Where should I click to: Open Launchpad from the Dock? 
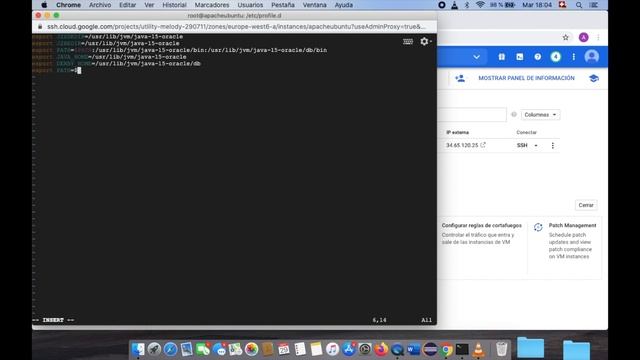(154, 349)
